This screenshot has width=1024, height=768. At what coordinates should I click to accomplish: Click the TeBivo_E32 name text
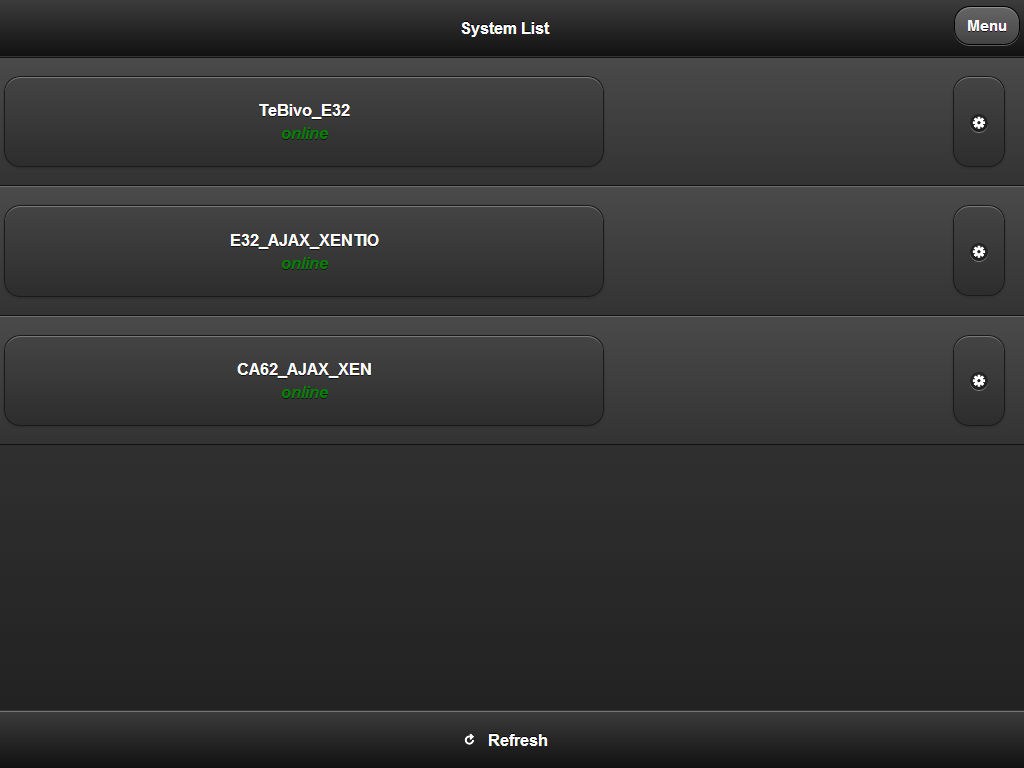click(304, 110)
